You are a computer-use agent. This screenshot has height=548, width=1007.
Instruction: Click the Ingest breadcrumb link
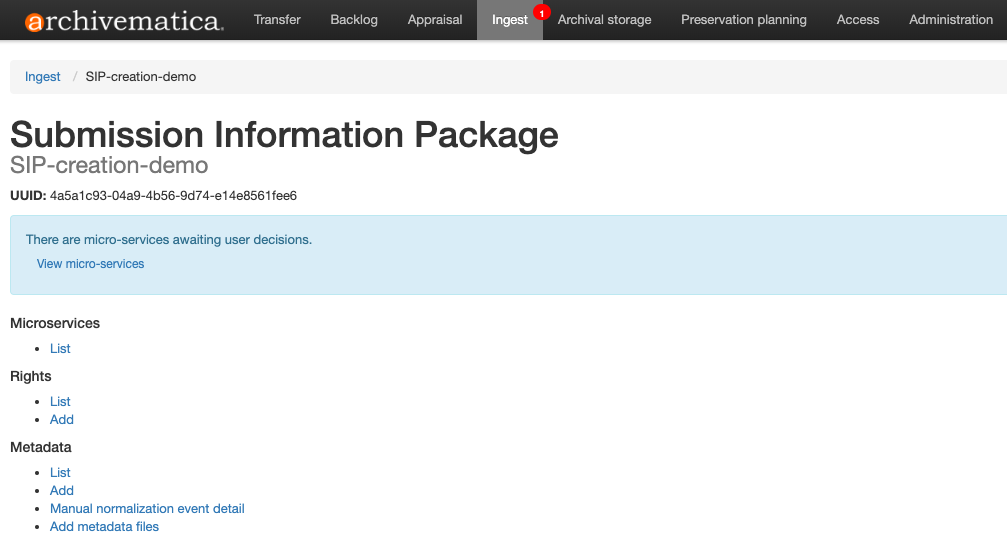point(42,76)
